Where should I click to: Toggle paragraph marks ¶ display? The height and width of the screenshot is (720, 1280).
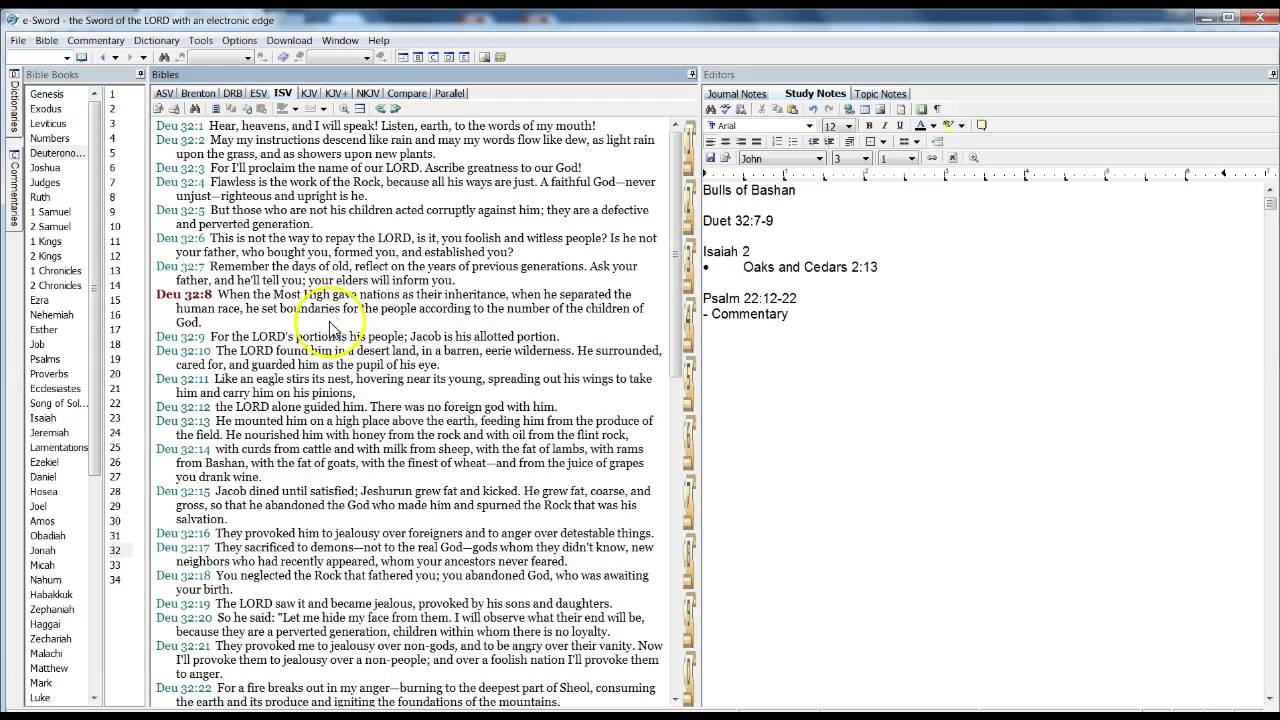[x=937, y=109]
